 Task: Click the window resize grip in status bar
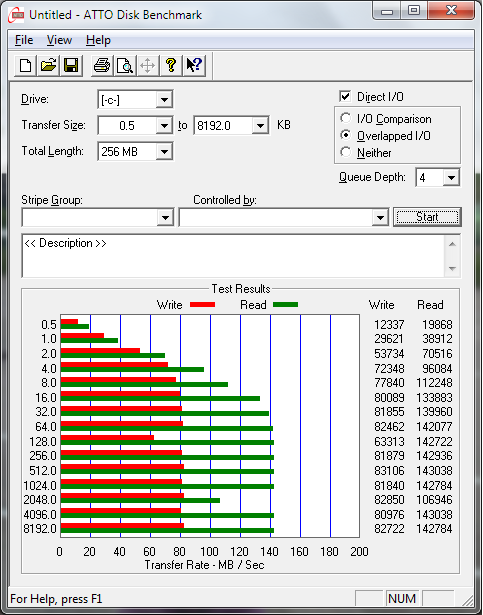pos(467,599)
